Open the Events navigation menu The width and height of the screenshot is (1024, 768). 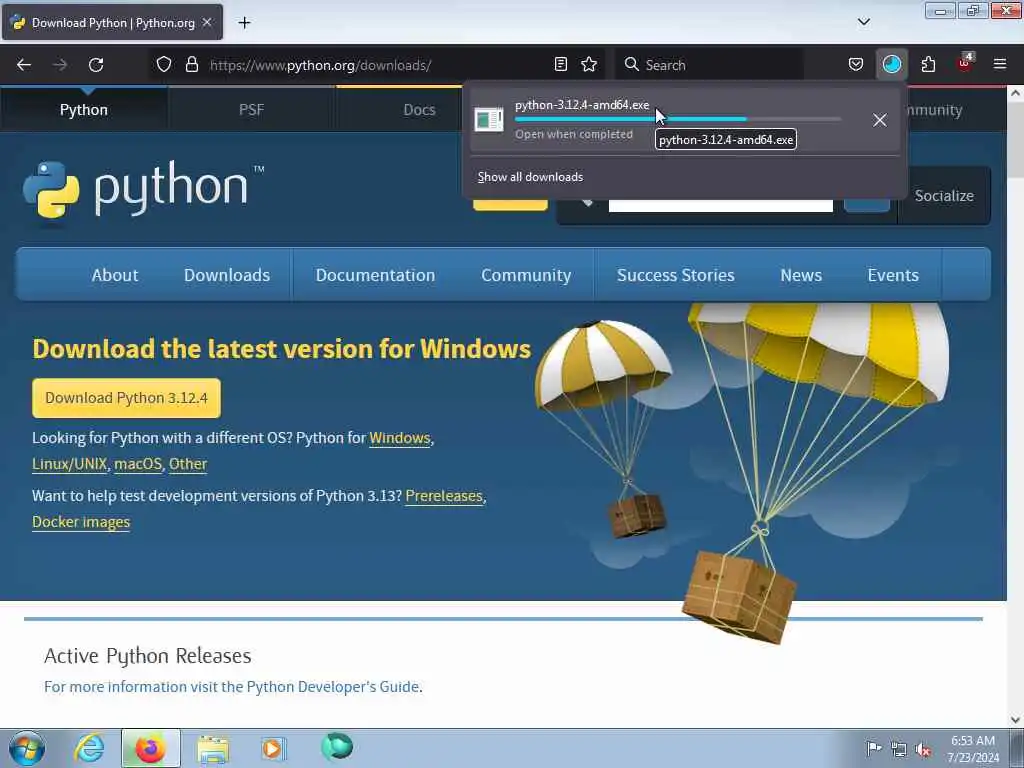(x=893, y=275)
